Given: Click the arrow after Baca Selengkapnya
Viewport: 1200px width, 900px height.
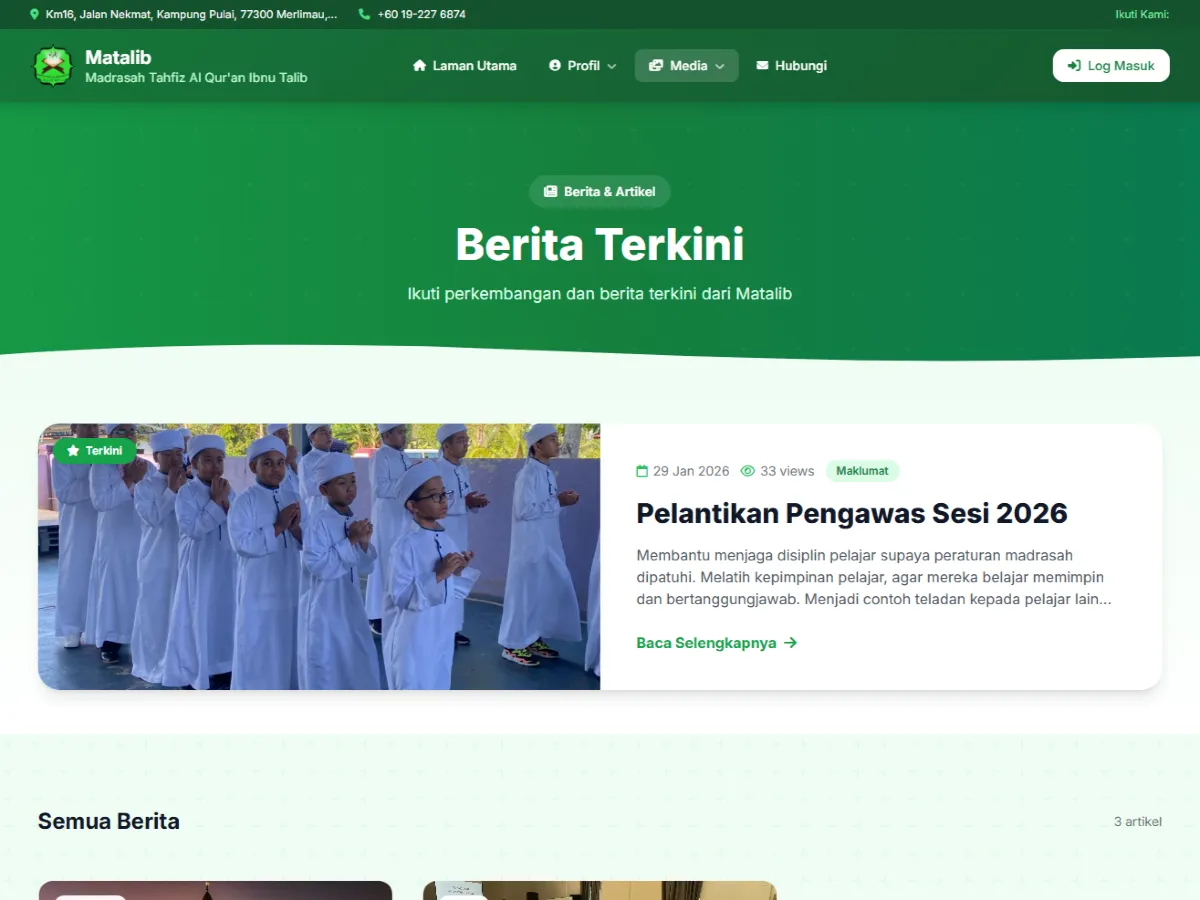Looking at the screenshot, I should tap(791, 643).
